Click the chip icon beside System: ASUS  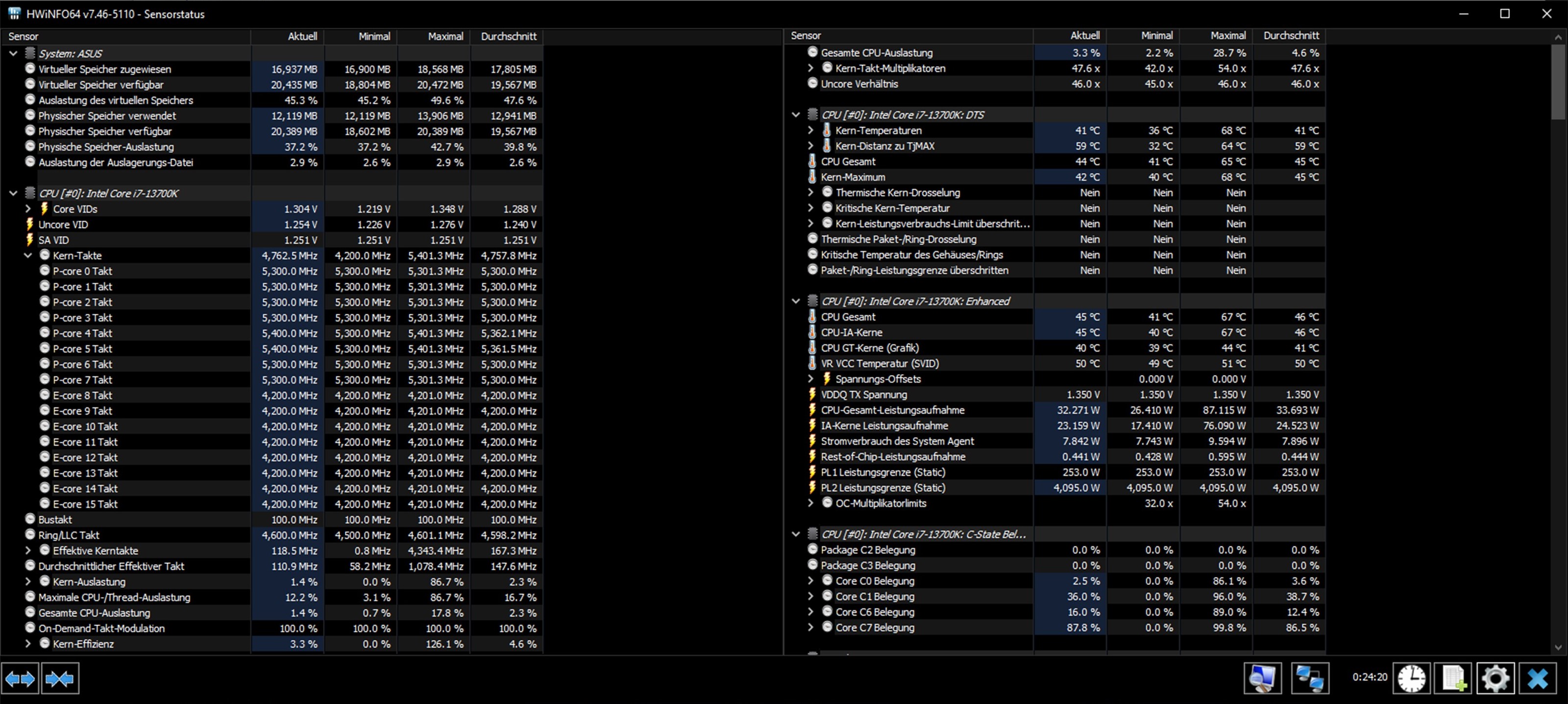tap(30, 53)
